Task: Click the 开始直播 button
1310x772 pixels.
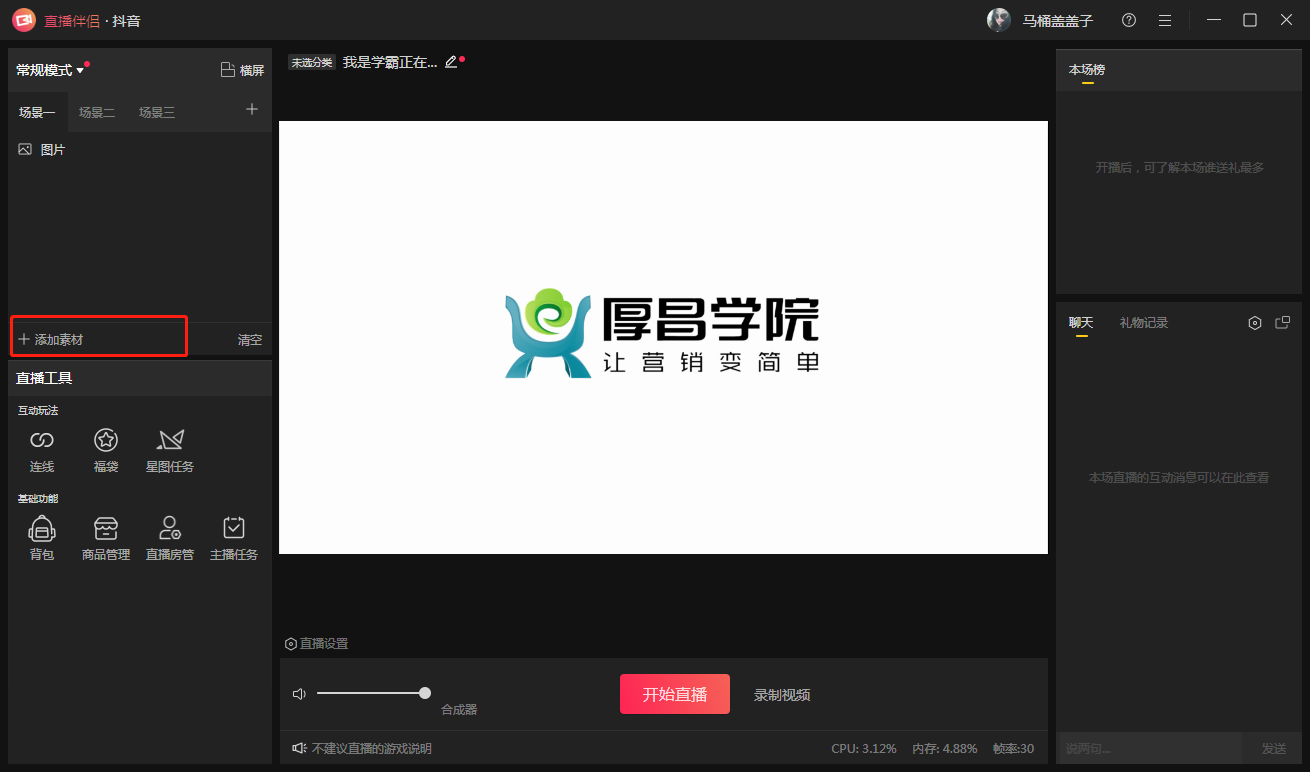Action: (675, 694)
